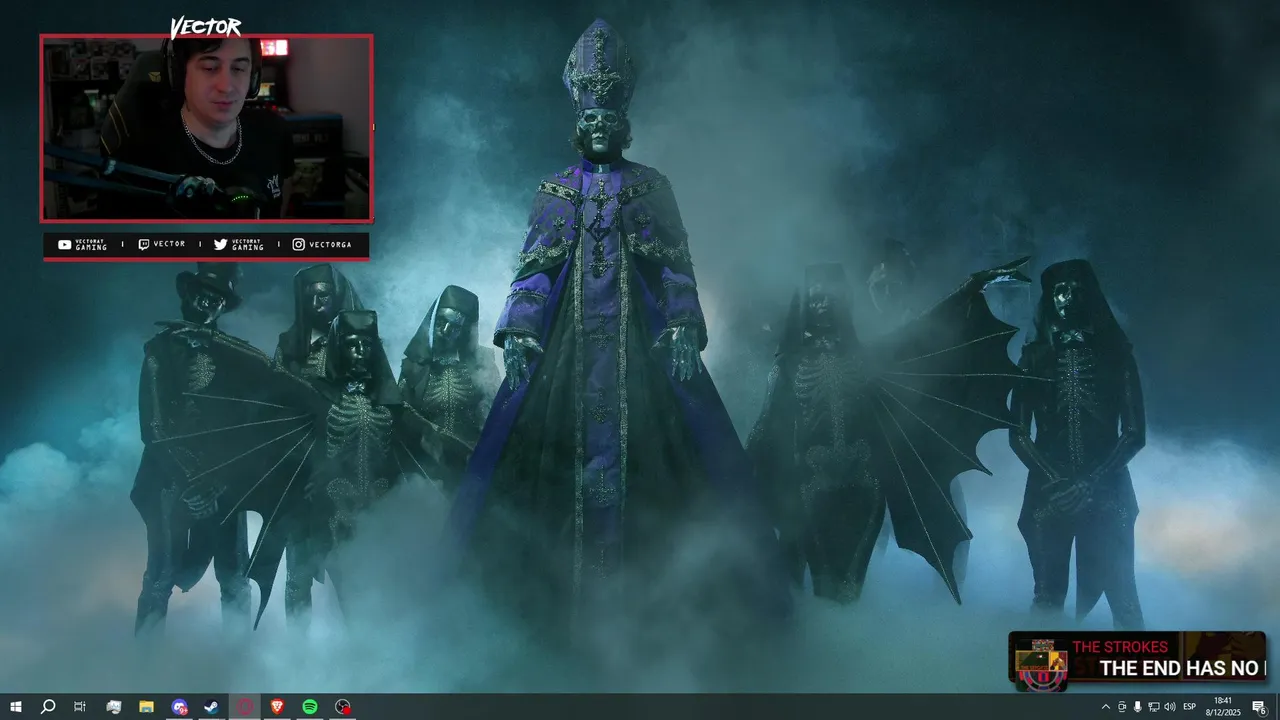Click 'THE STROKES' artist name in the overlay
This screenshot has width=1280, height=720.
1120,647
